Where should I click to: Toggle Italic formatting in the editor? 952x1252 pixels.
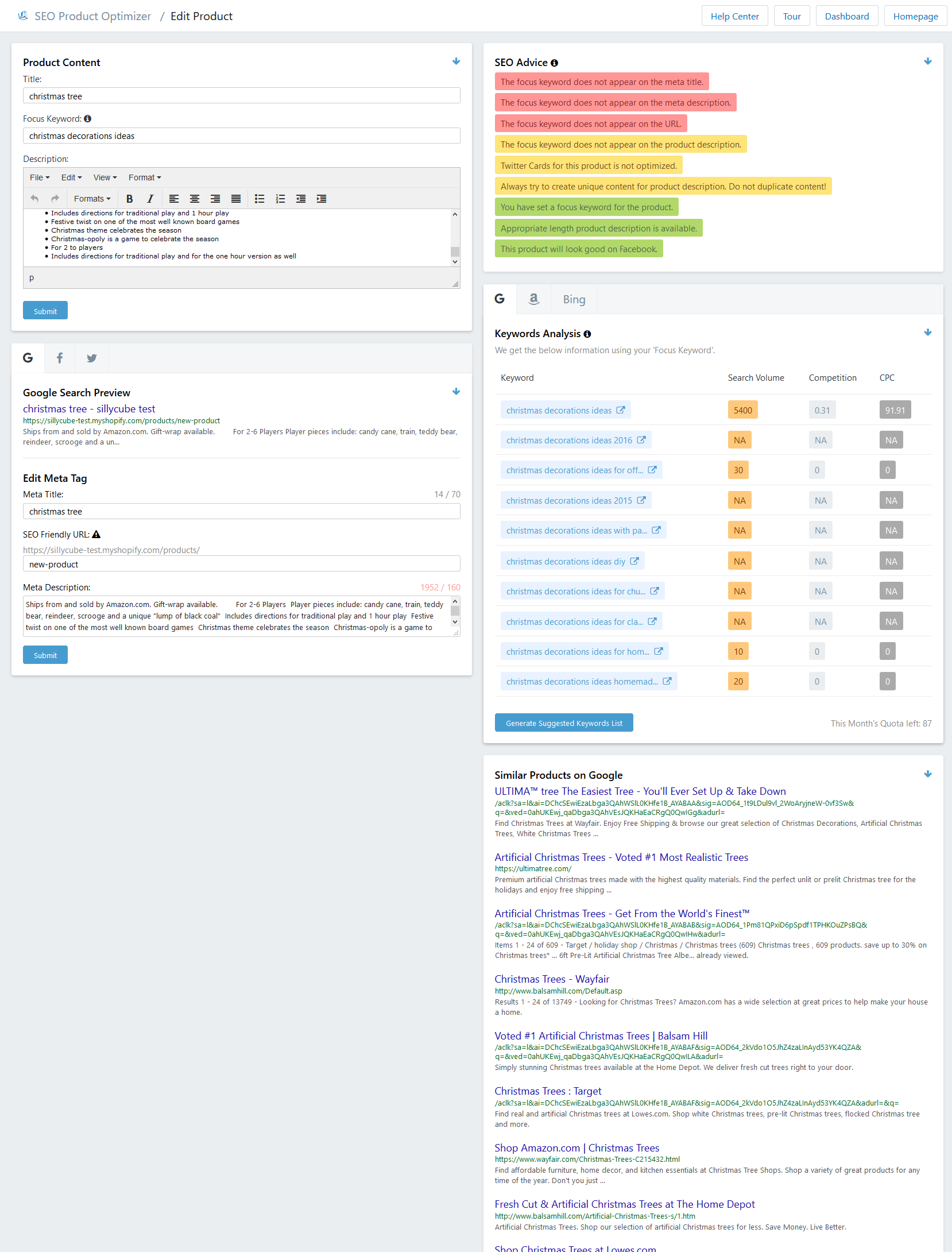(x=150, y=199)
